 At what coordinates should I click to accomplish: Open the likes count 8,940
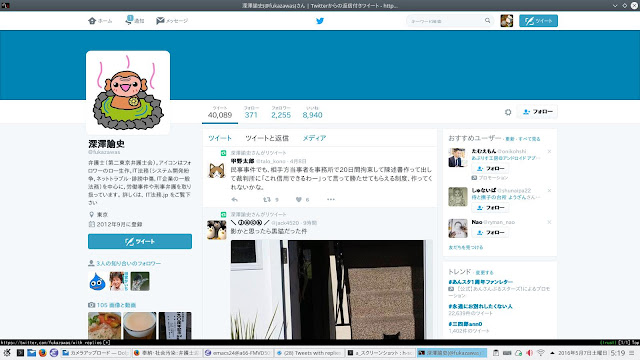pyautogui.click(x=312, y=112)
